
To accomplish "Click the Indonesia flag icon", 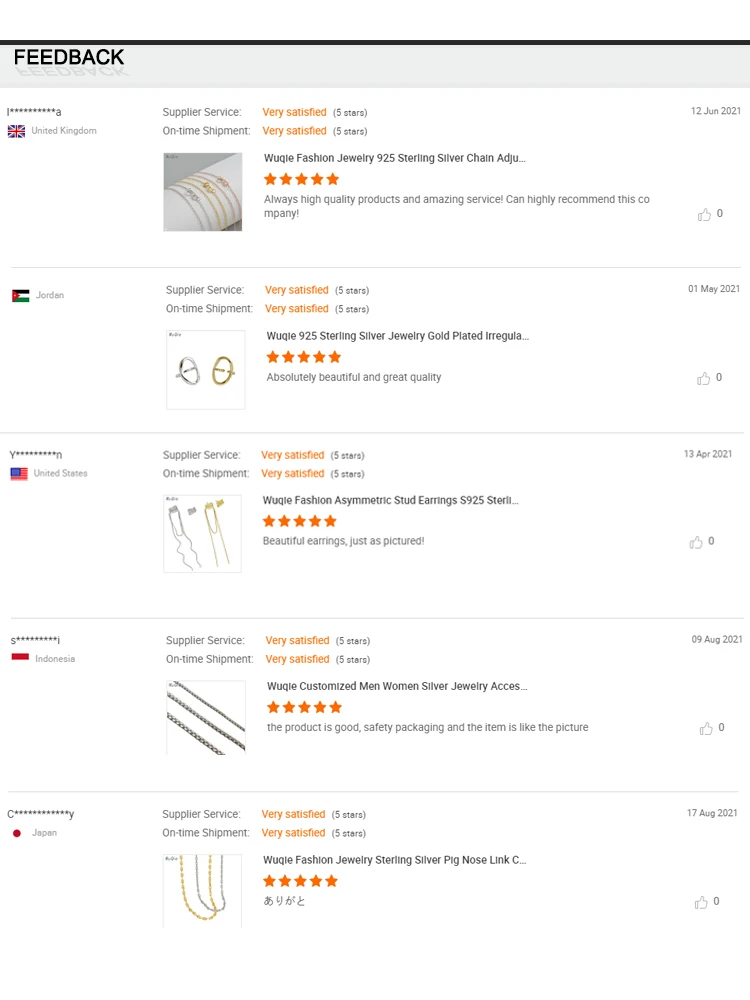I will pos(20,658).
